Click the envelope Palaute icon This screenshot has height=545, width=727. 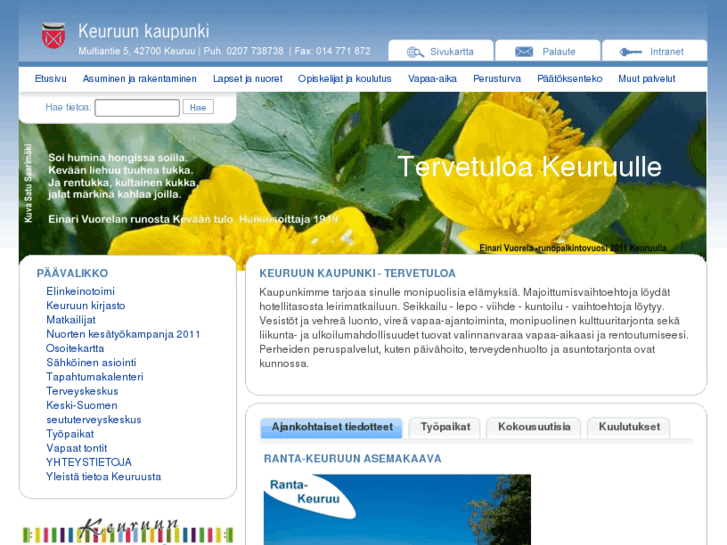(524, 51)
